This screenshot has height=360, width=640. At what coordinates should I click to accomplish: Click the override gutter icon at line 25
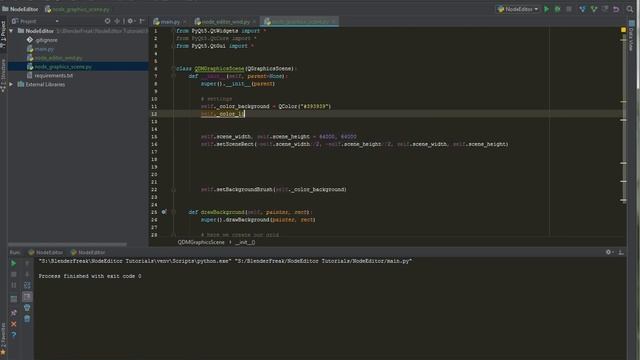[x=164, y=212]
